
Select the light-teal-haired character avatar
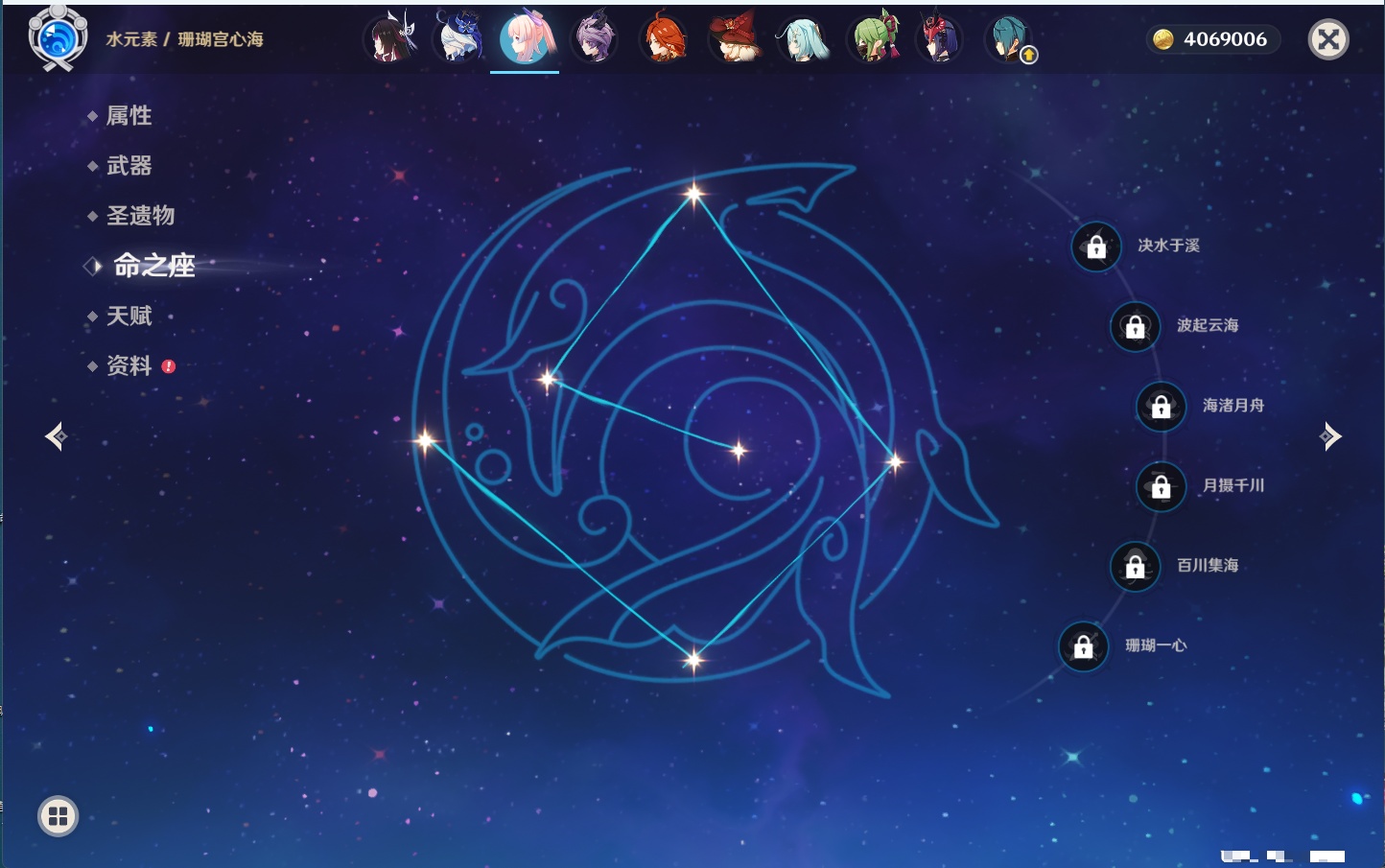point(803,39)
